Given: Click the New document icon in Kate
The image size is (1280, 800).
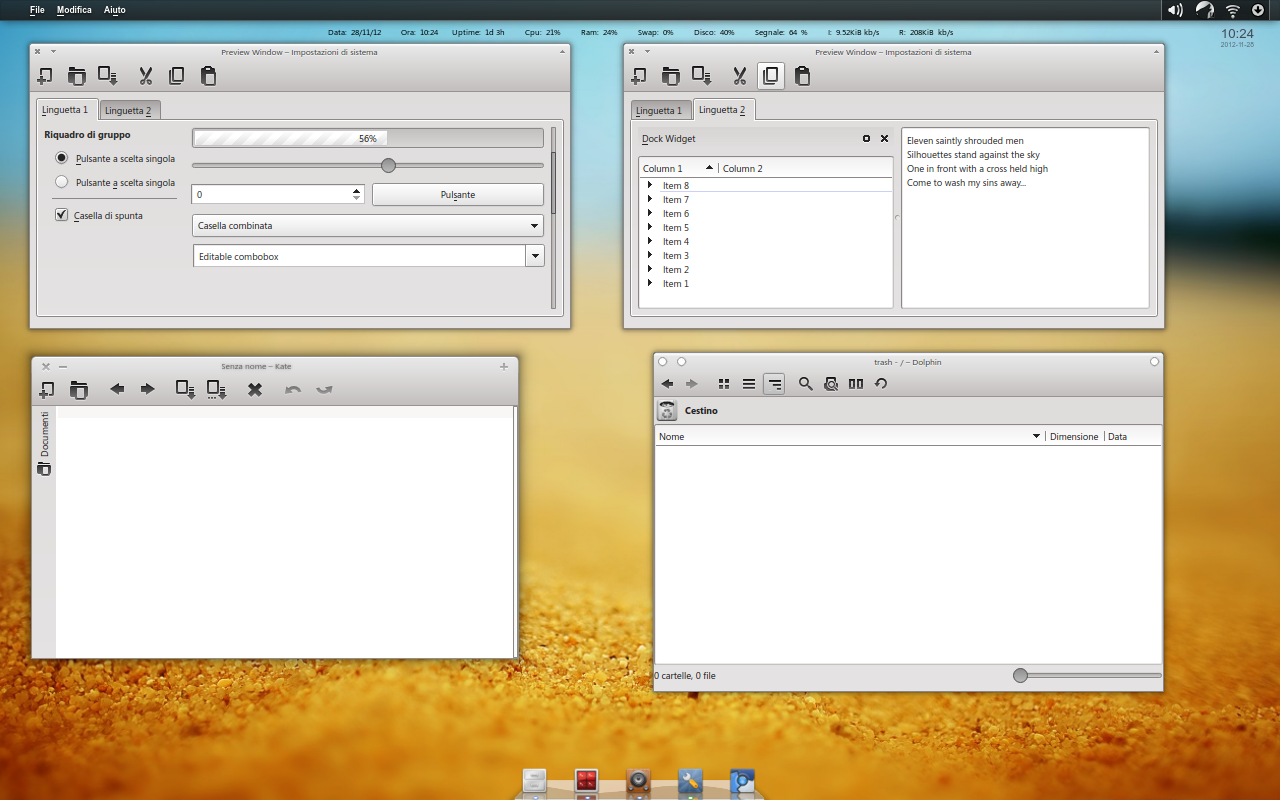Looking at the screenshot, I should tap(46, 389).
